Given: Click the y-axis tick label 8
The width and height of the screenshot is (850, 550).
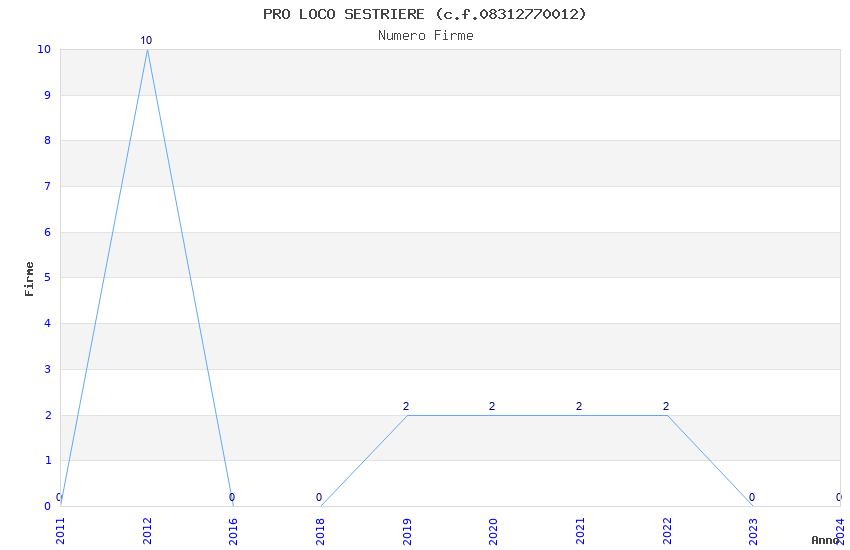Looking at the screenshot, I should [48, 140].
